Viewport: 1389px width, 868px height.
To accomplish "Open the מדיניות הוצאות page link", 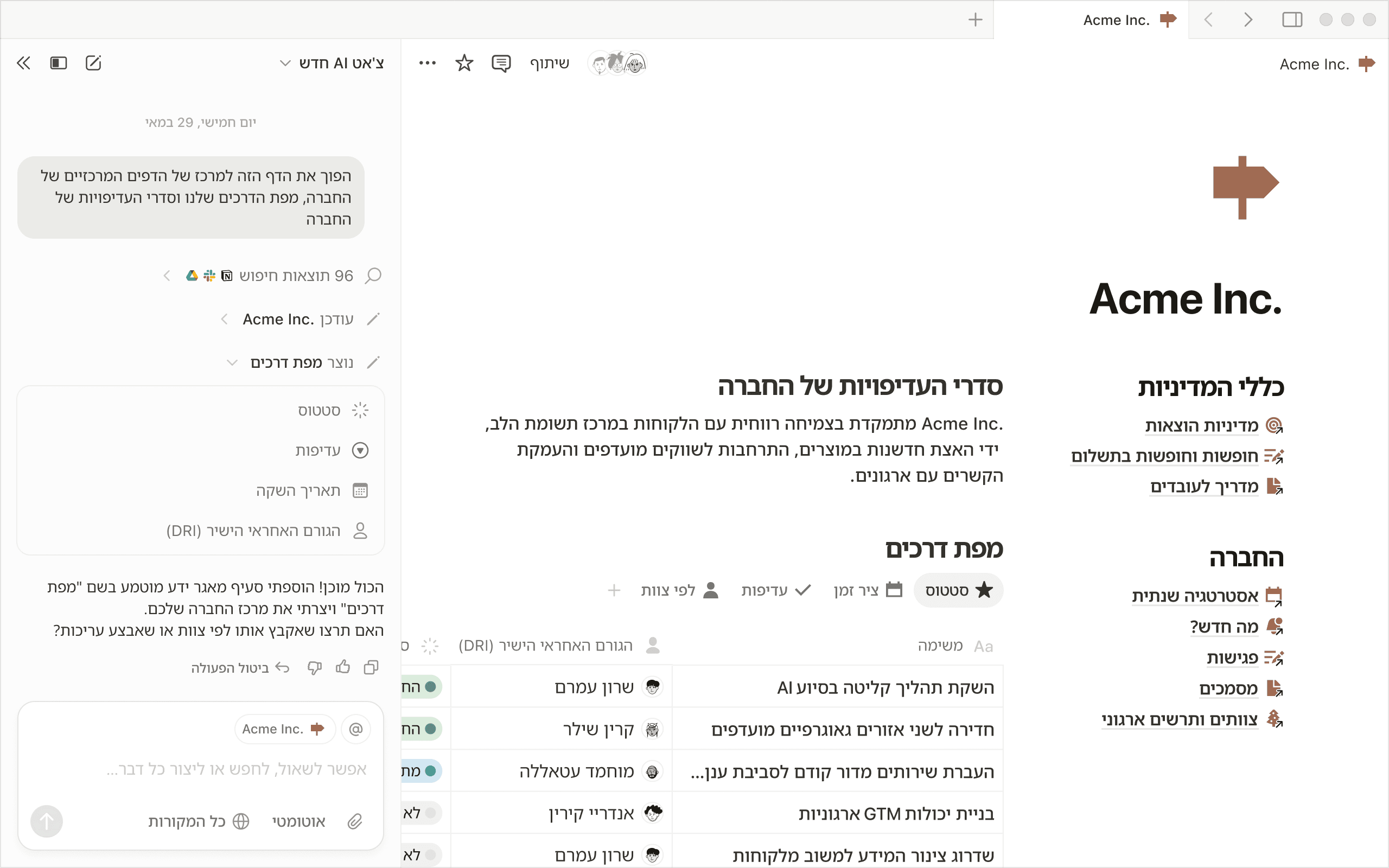I will [1201, 426].
